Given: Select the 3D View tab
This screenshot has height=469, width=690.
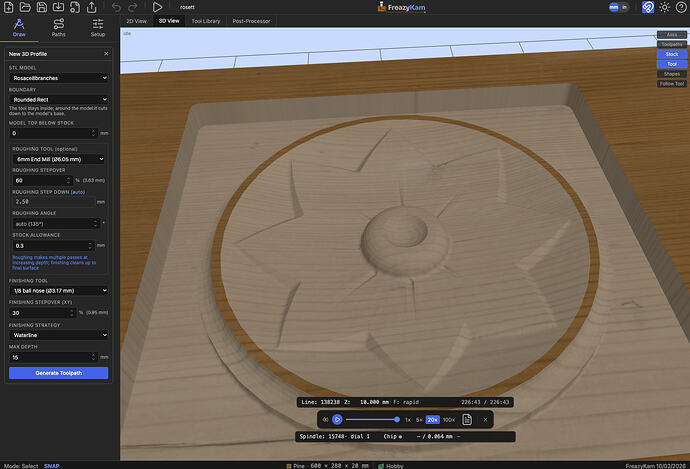Looking at the screenshot, I should tap(169, 21).
